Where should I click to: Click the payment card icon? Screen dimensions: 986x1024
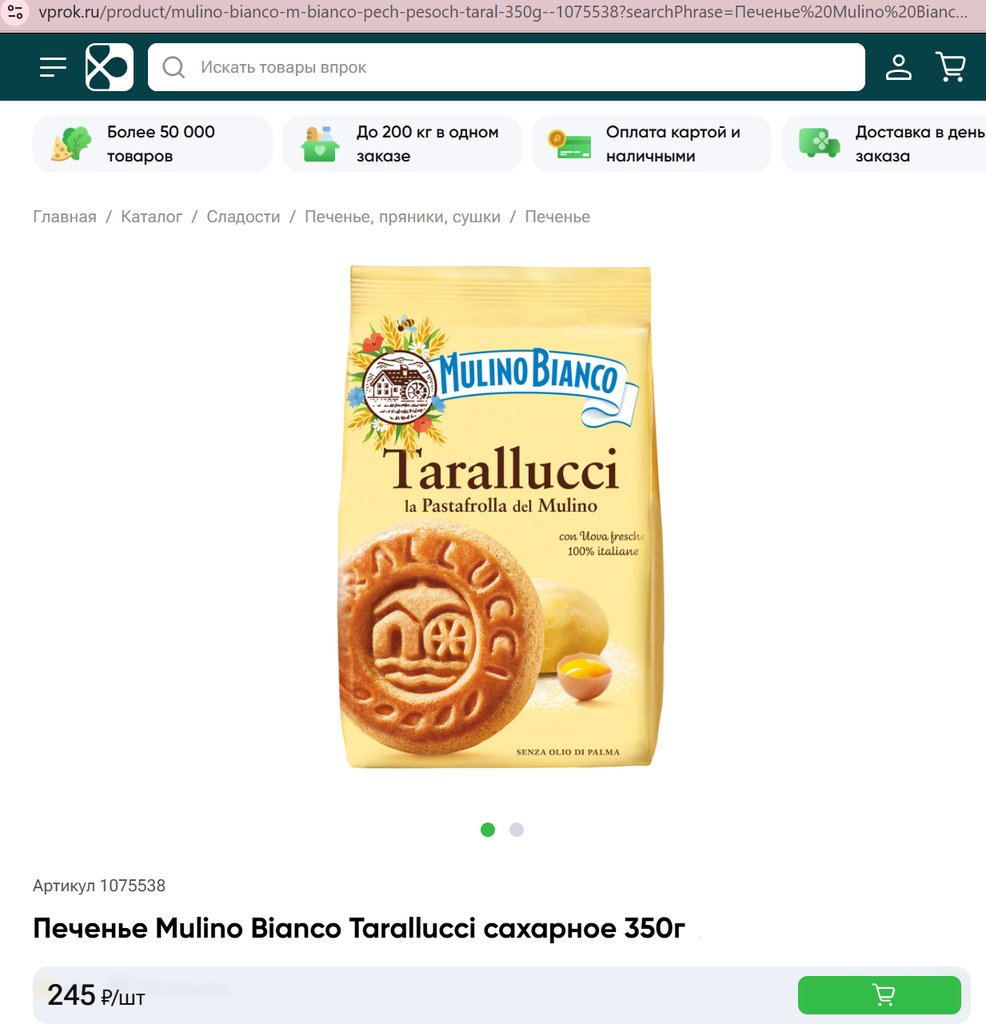(569, 144)
